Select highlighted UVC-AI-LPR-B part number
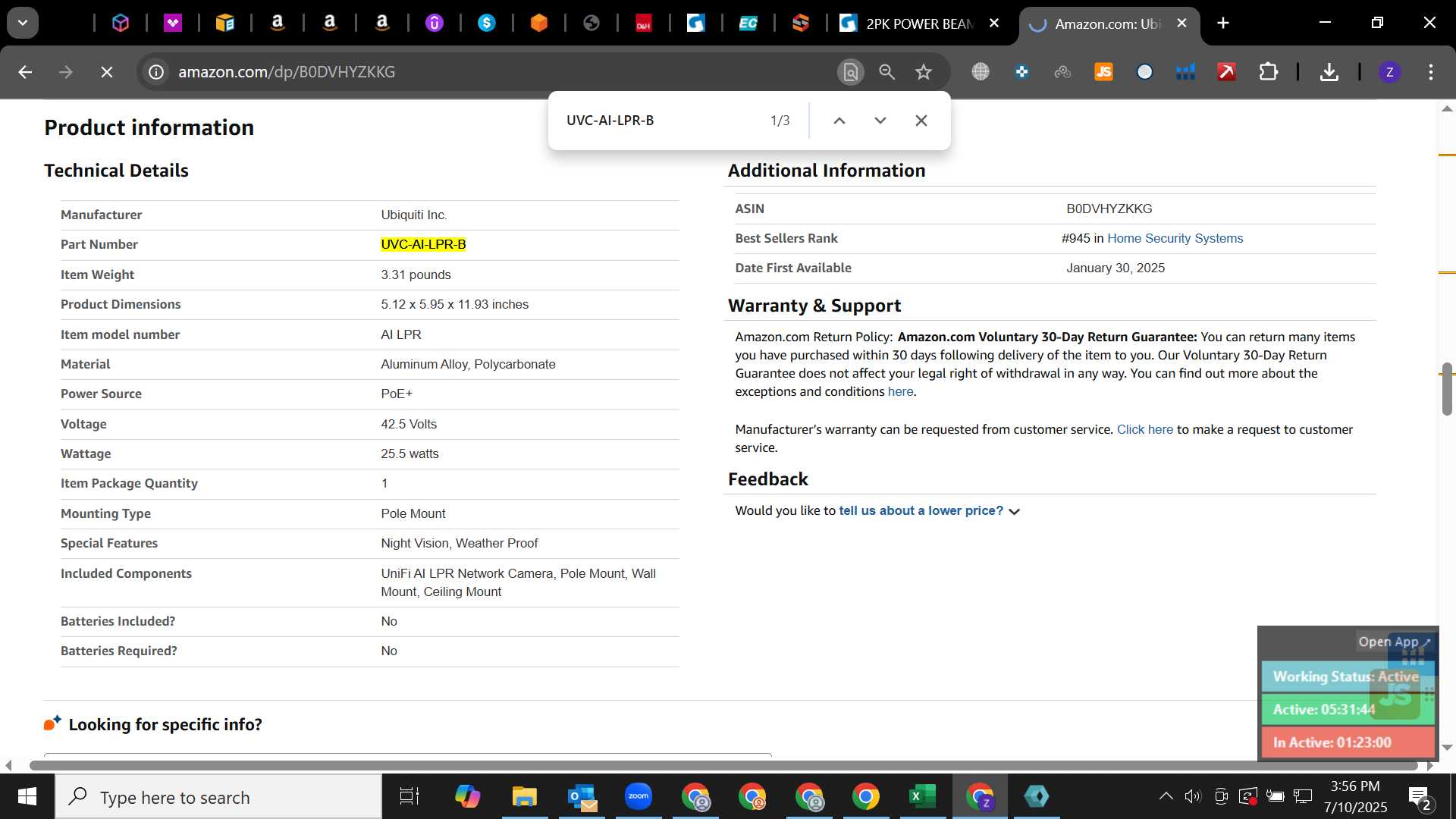 [423, 244]
